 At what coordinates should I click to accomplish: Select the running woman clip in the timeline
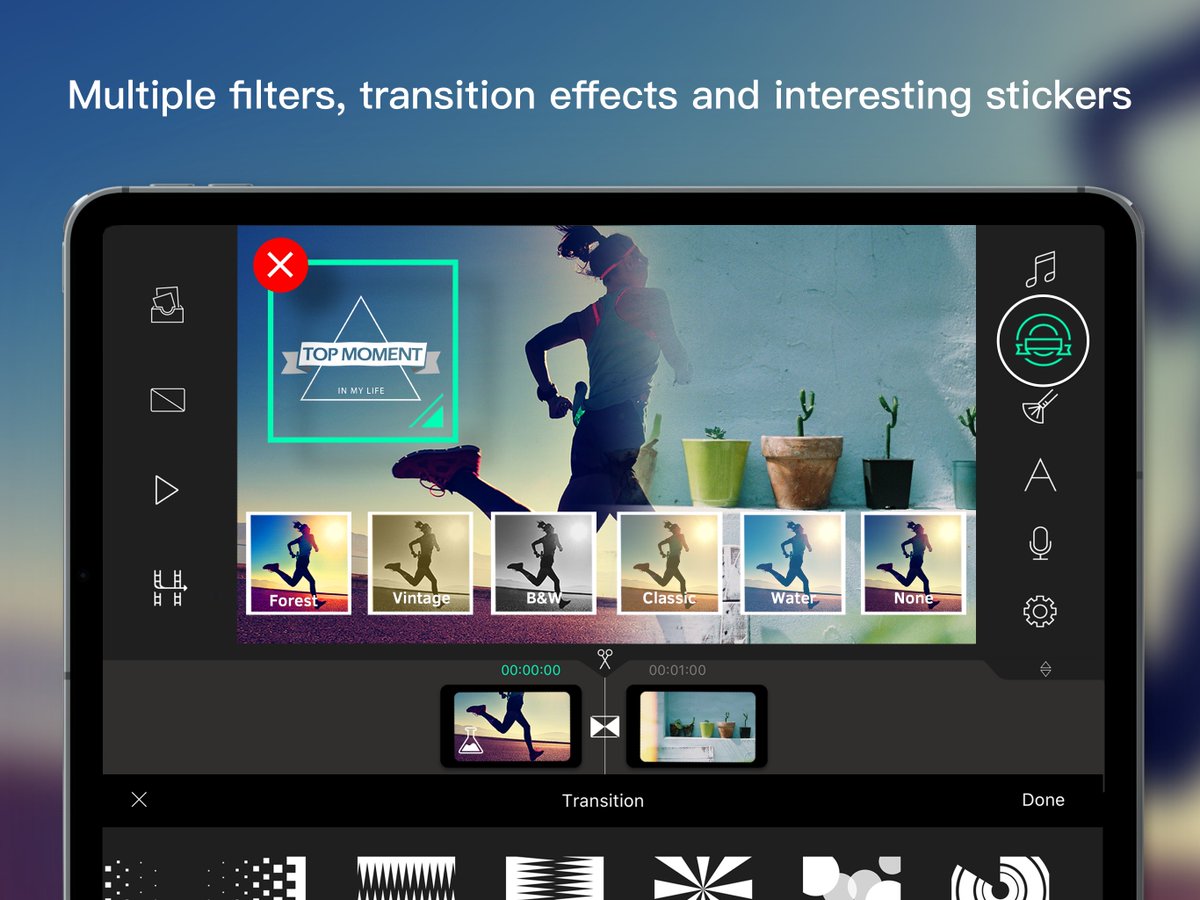(x=511, y=726)
